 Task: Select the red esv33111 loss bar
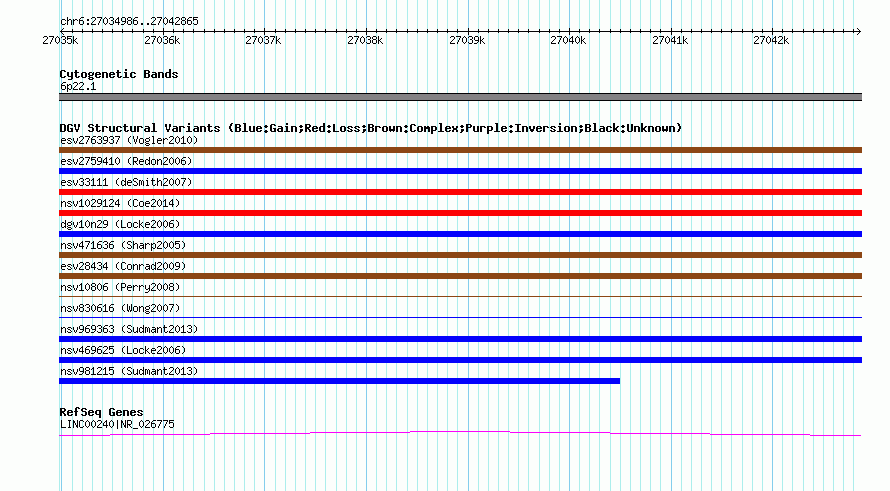[x=460, y=192]
